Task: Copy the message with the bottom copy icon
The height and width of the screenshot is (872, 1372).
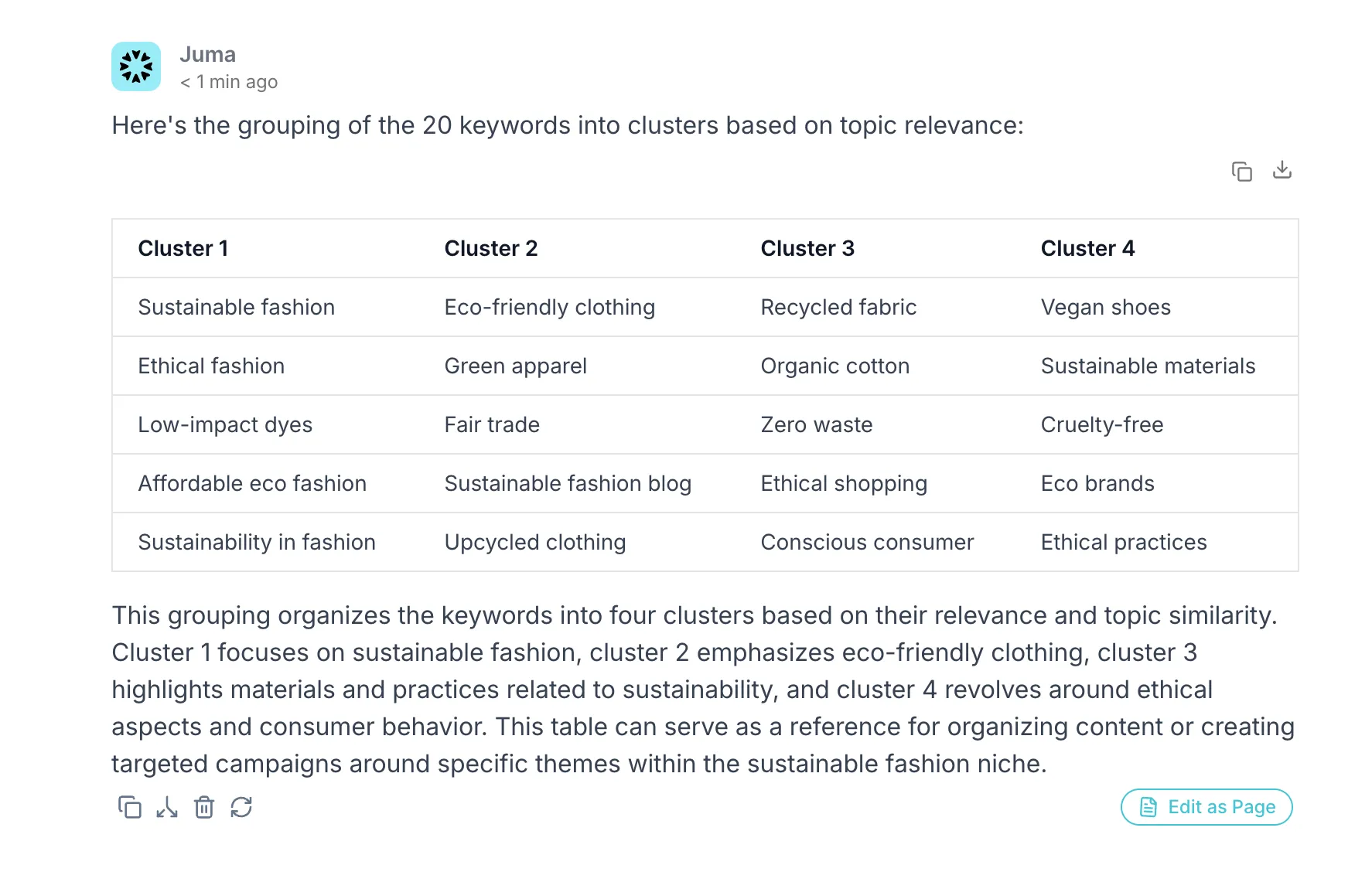Action: 129,807
